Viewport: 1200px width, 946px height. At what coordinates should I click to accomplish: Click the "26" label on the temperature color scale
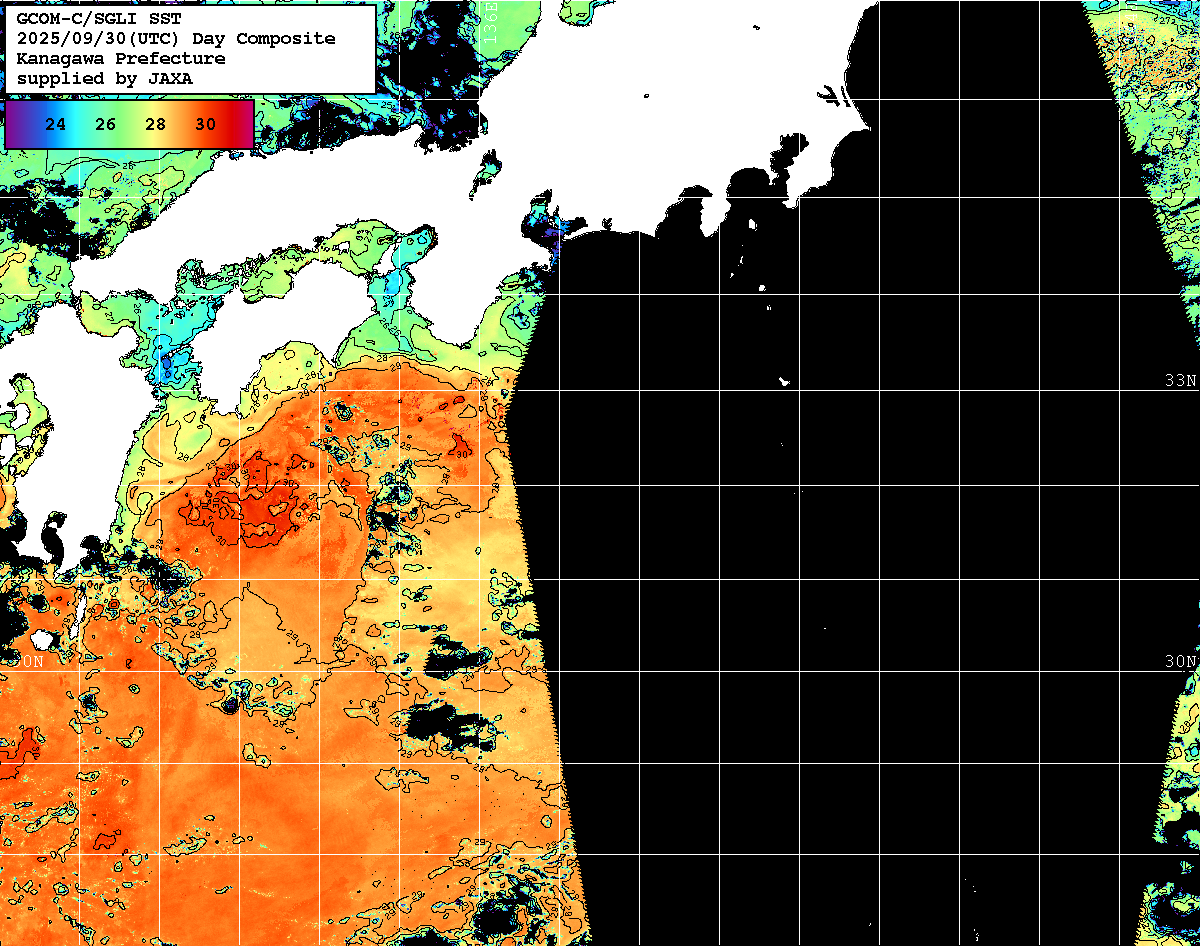(106, 125)
